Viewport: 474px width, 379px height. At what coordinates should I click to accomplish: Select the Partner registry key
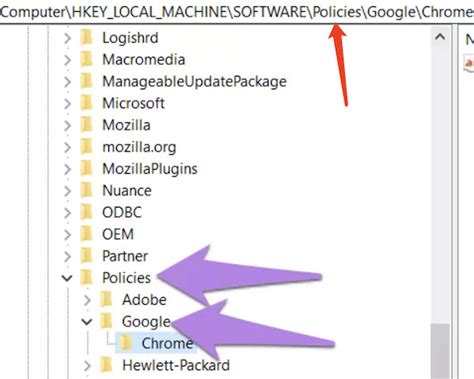click(x=125, y=256)
